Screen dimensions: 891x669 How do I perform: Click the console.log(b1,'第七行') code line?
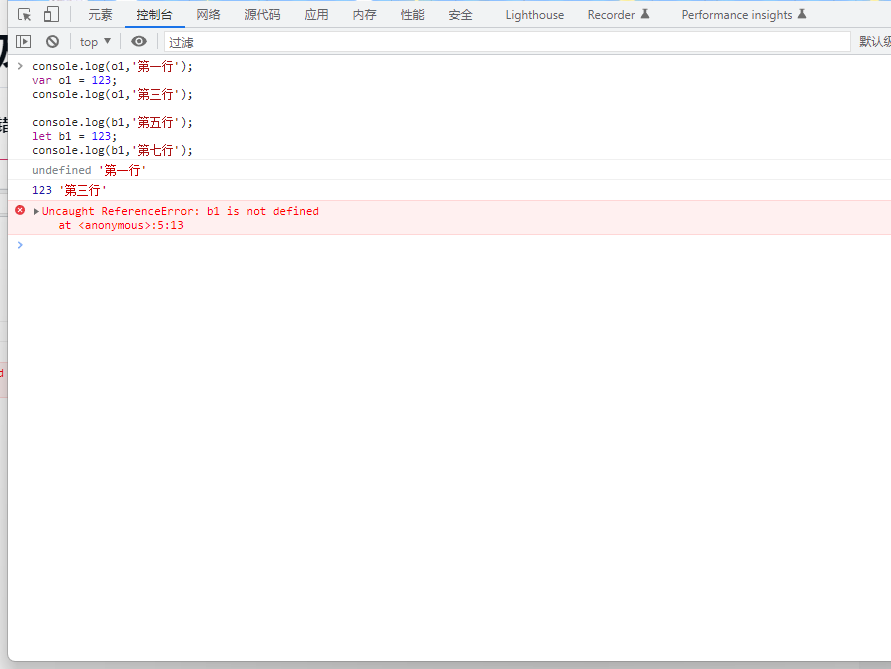(113, 150)
